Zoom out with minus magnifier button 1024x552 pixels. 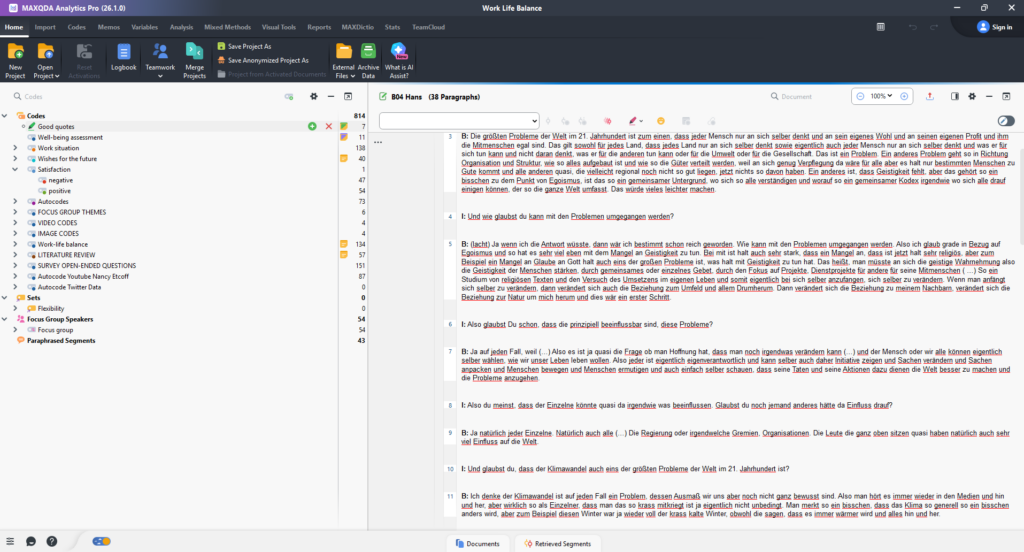click(x=860, y=96)
